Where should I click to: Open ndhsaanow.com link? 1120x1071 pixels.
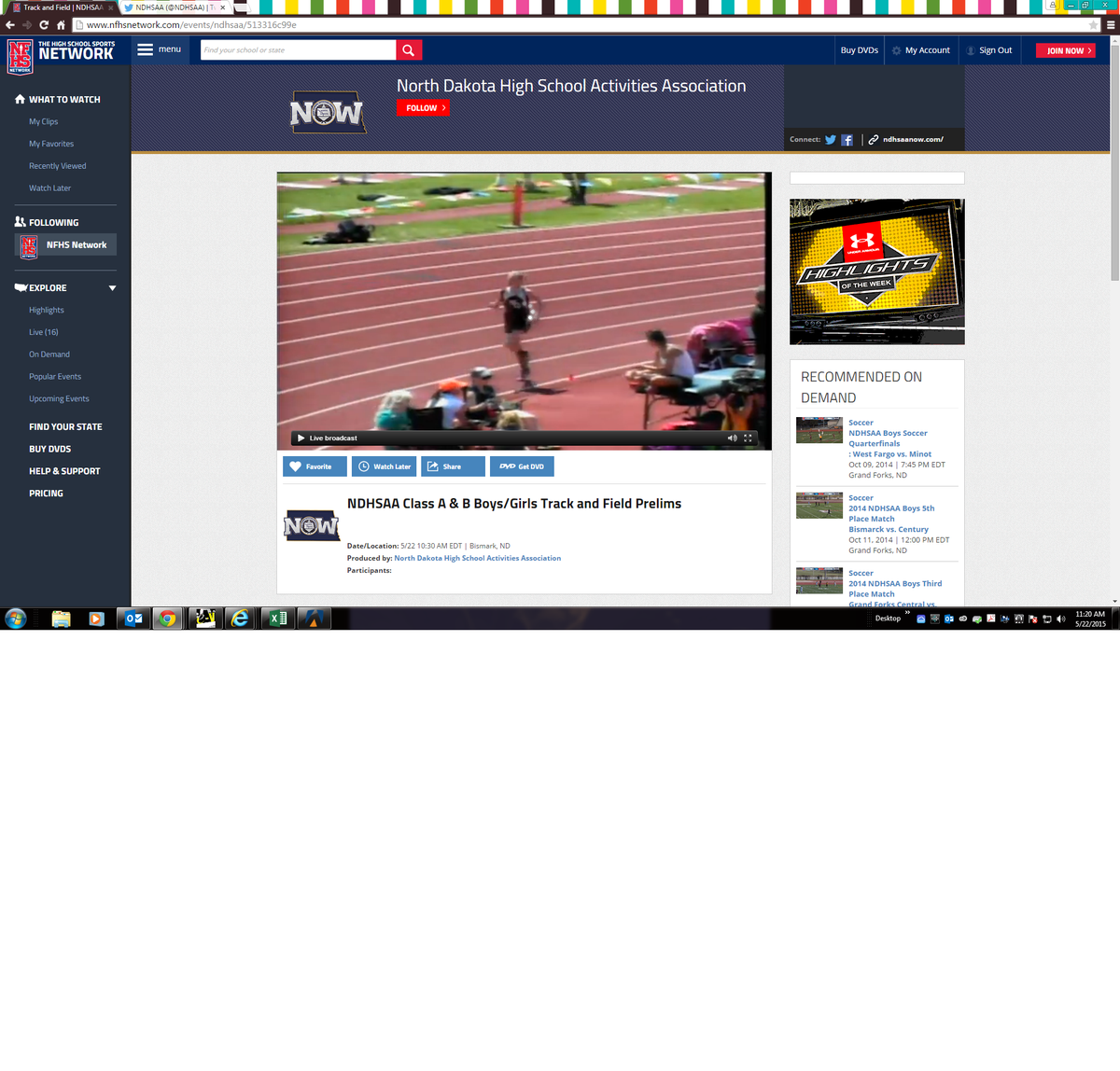(x=913, y=140)
